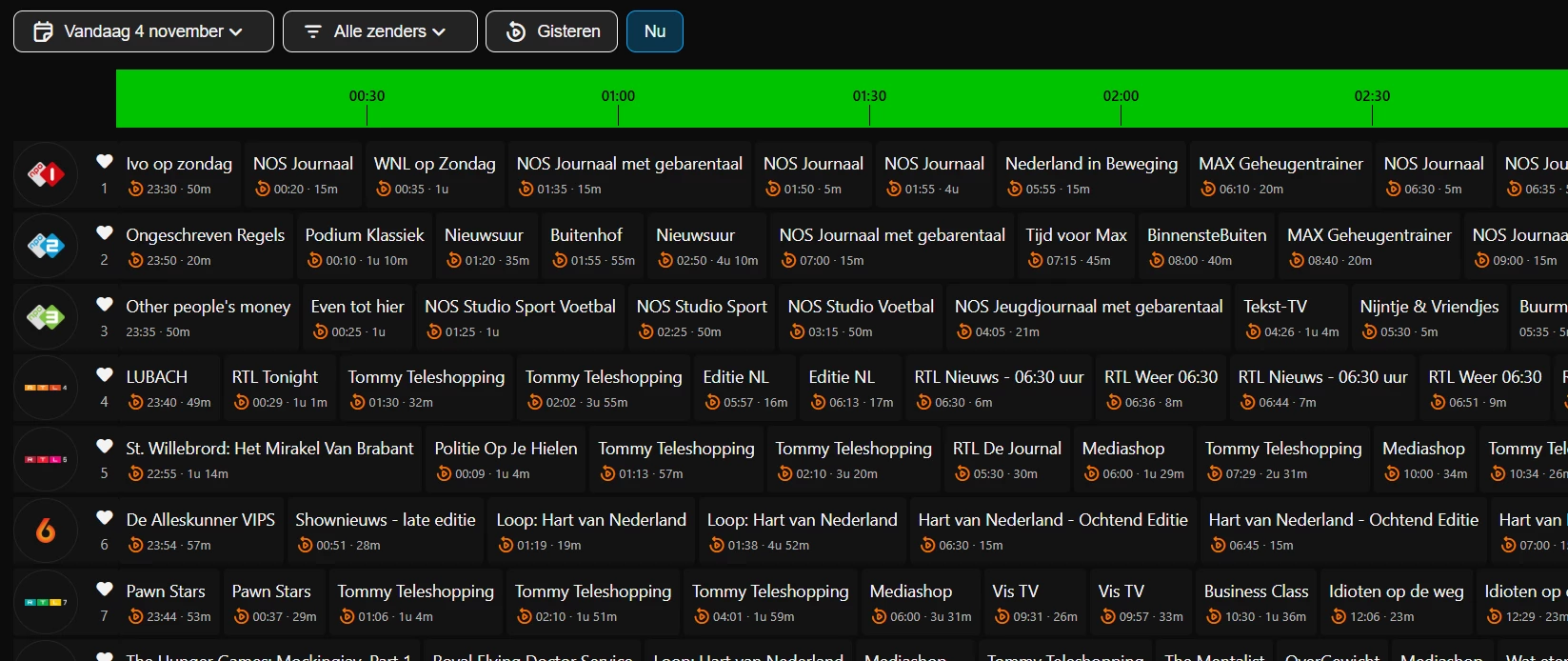Toggle favorite heart for channel 7

(105, 590)
